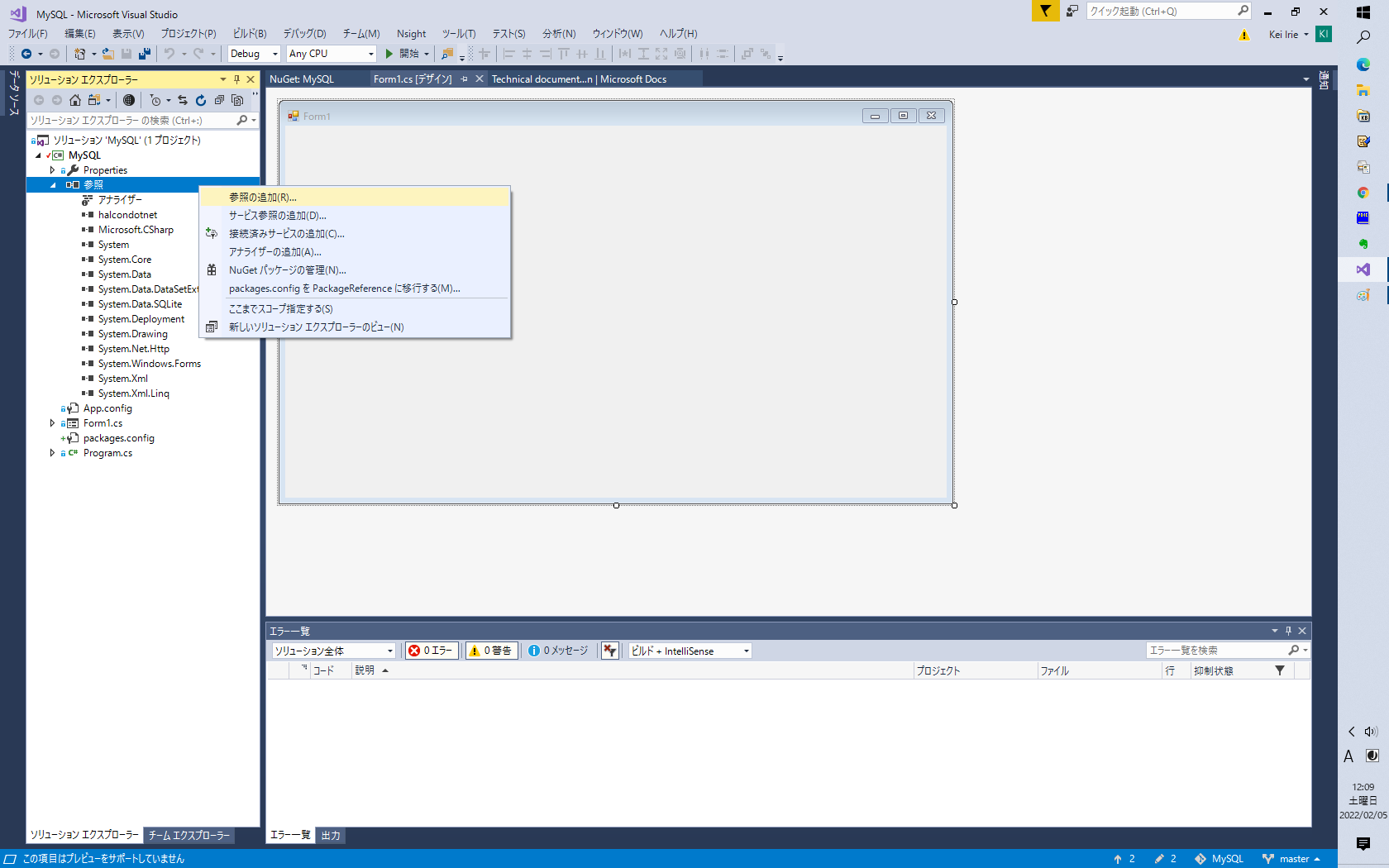Collapse the MySQL project node
The height and width of the screenshot is (868, 1389).
click(38, 155)
